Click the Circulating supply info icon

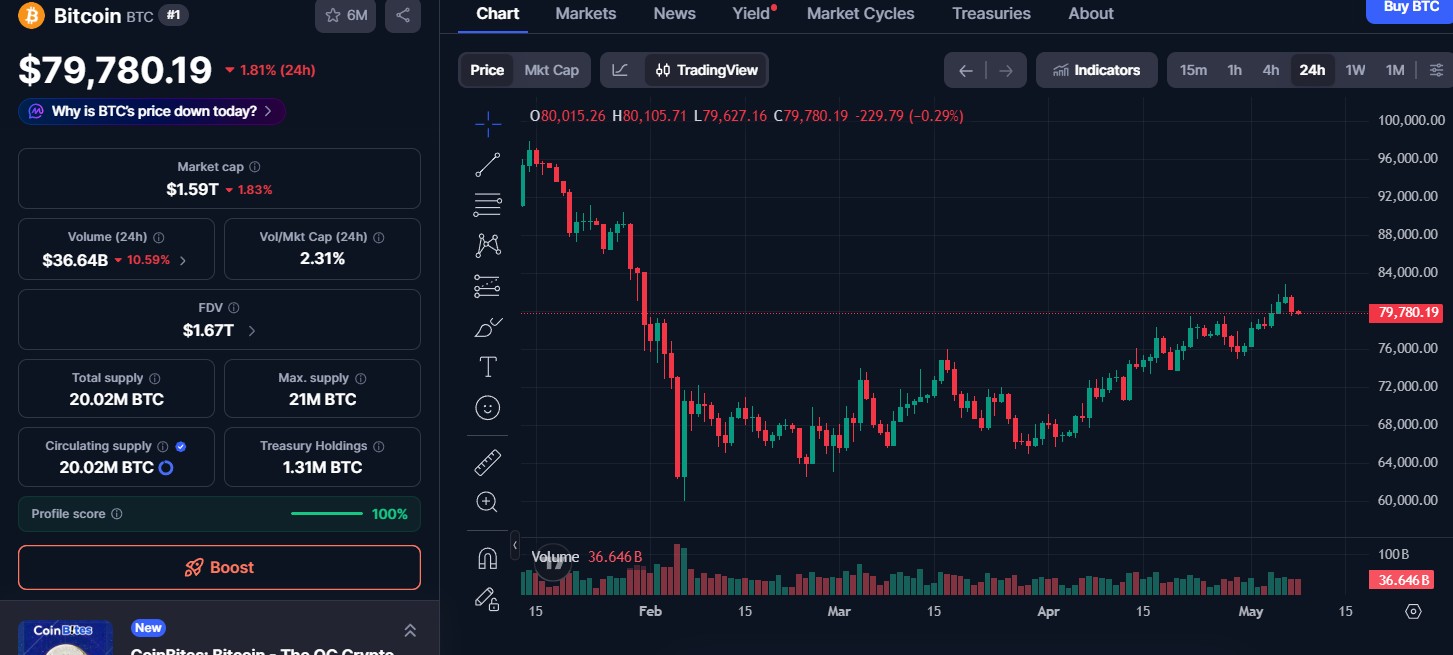[163, 446]
